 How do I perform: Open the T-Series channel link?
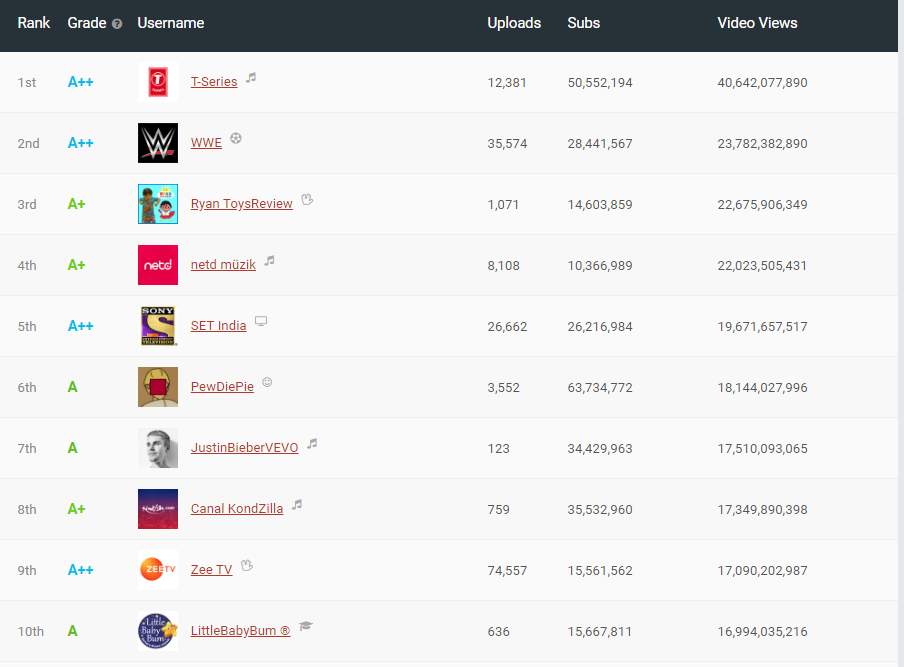tap(214, 82)
